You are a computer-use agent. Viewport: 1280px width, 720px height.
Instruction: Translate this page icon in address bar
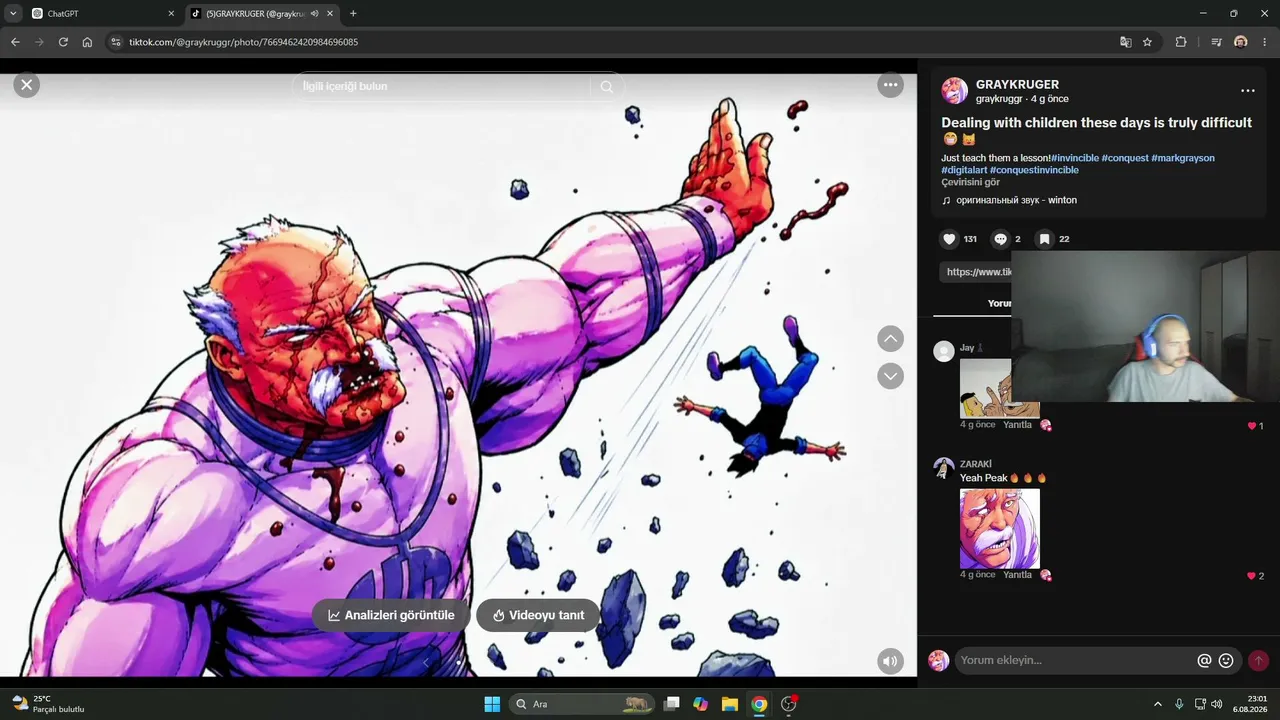pyautogui.click(x=1126, y=42)
